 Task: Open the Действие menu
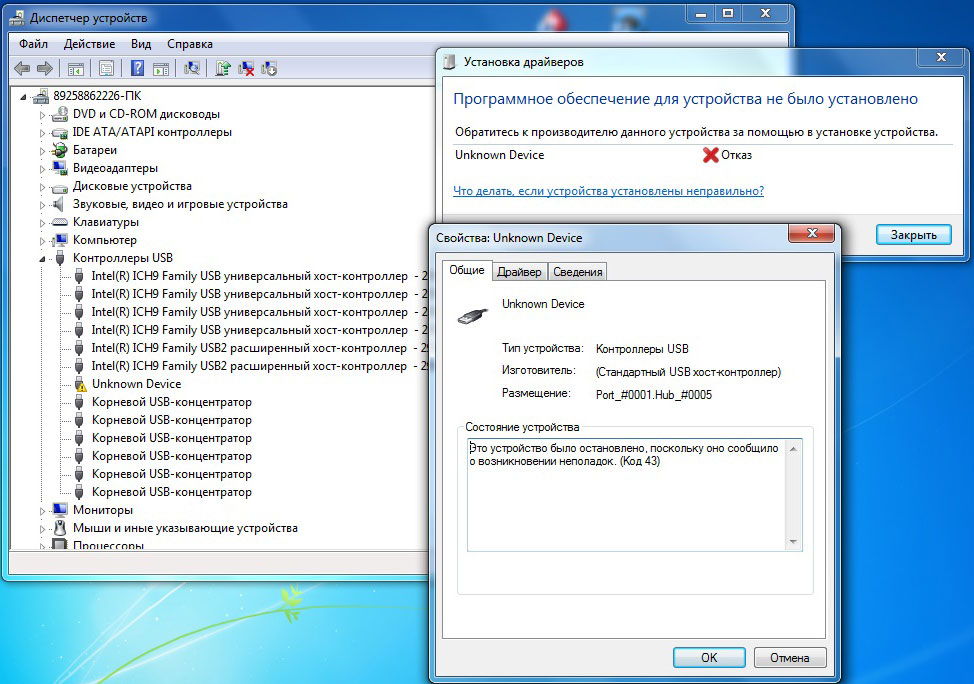[x=89, y=44]
